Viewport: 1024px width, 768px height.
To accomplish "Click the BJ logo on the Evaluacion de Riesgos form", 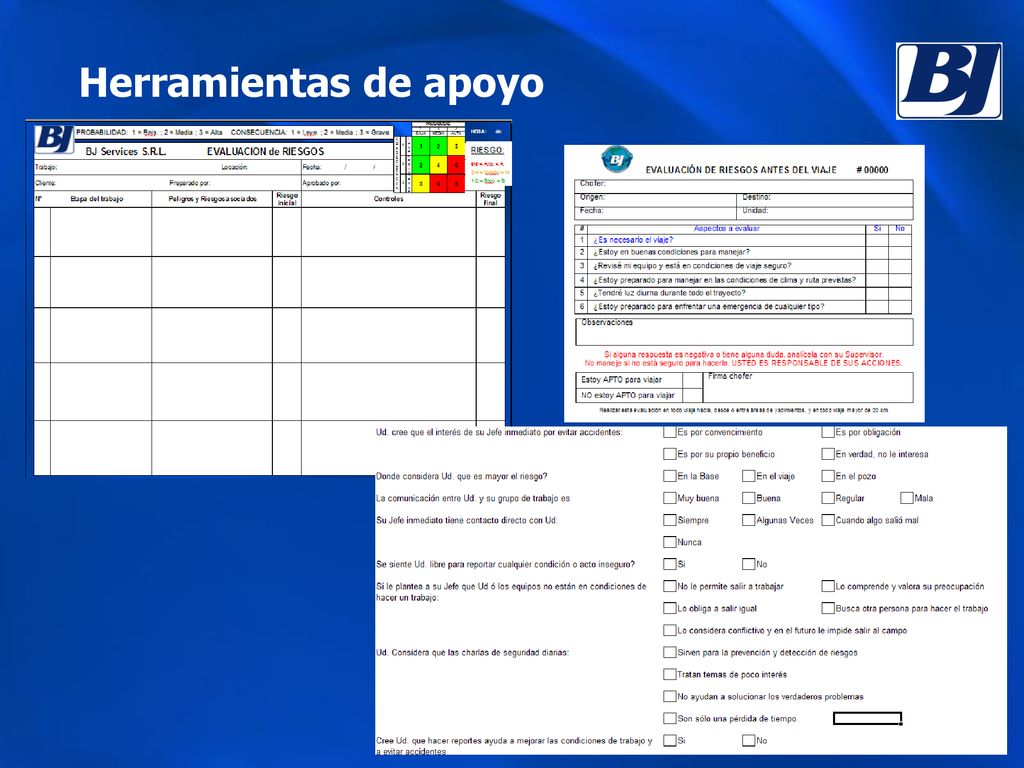I will [x=54, y=138].
